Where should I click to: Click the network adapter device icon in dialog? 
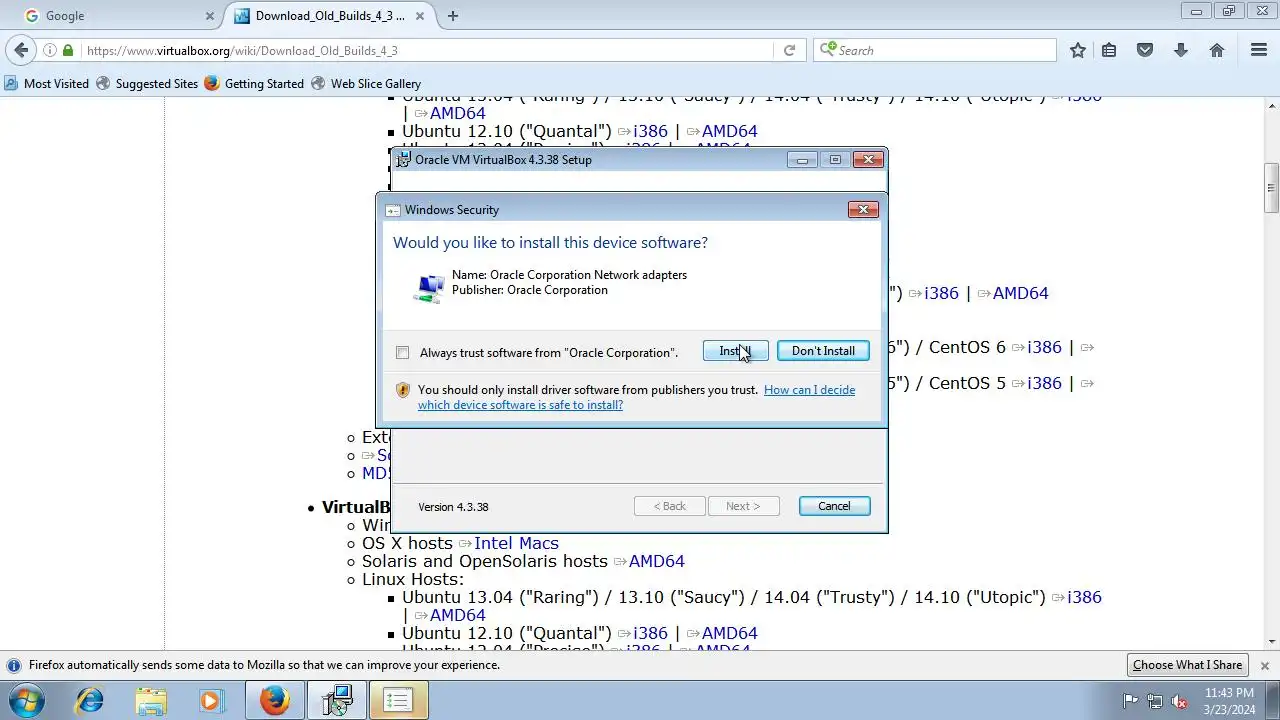click(429, 288)
